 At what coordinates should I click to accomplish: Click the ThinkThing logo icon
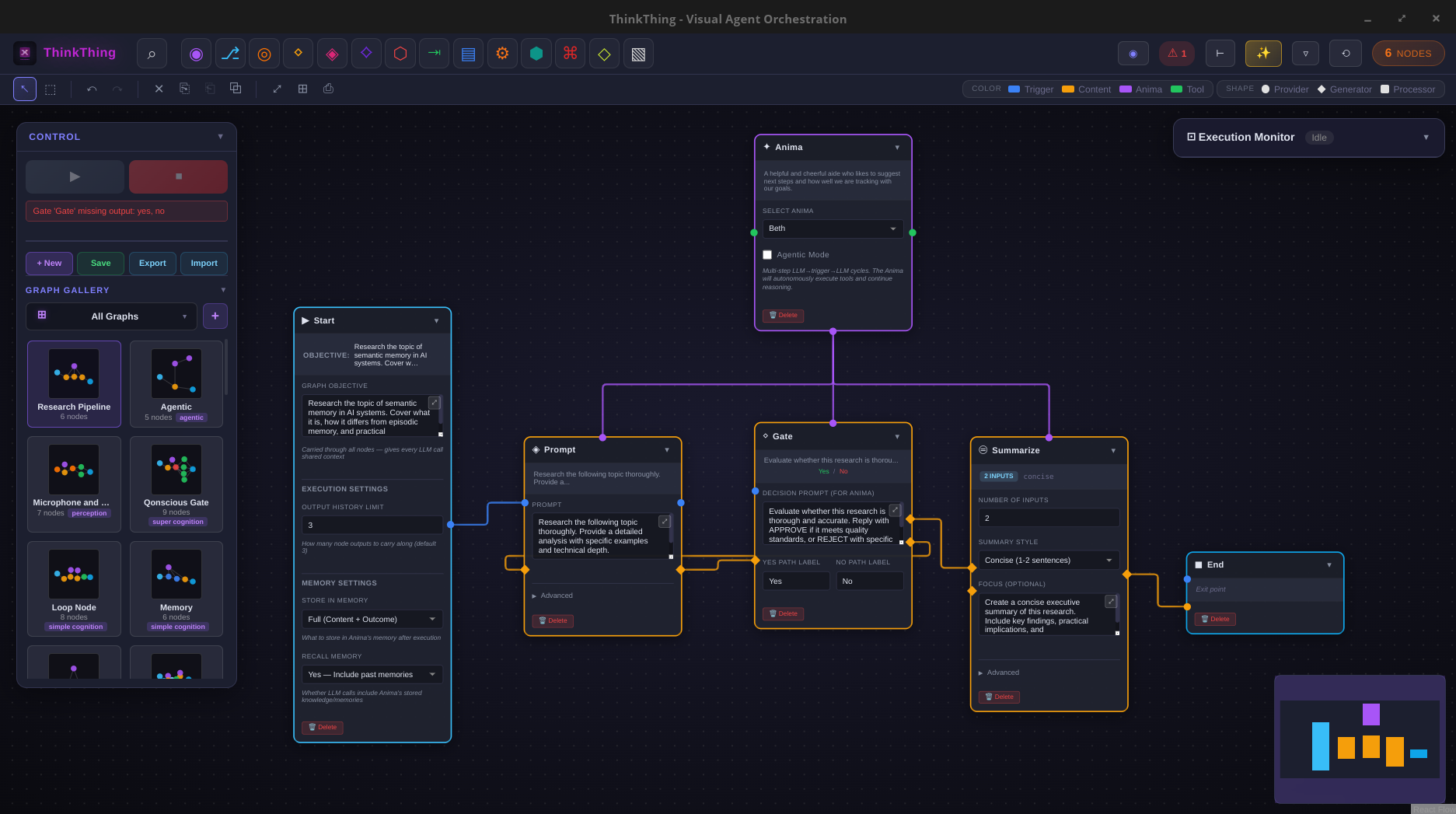[x=25, y=53]
